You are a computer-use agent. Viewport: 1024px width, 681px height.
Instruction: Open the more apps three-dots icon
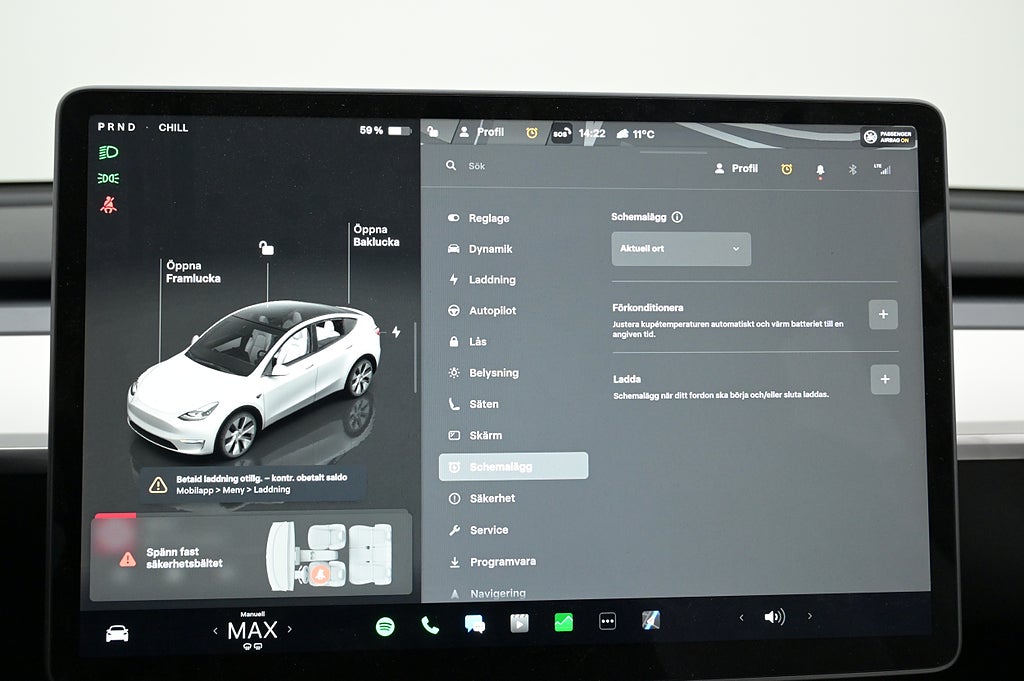[607, 621]
